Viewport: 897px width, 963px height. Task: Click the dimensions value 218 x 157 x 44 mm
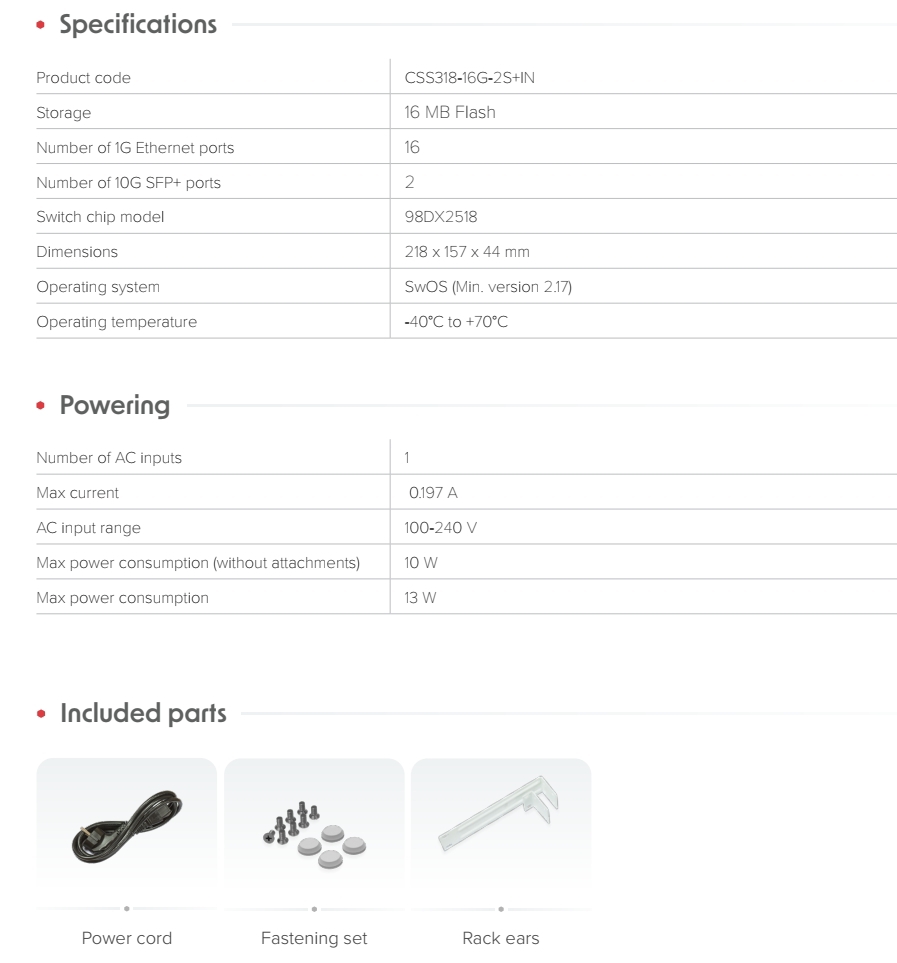tap(467, 252)
